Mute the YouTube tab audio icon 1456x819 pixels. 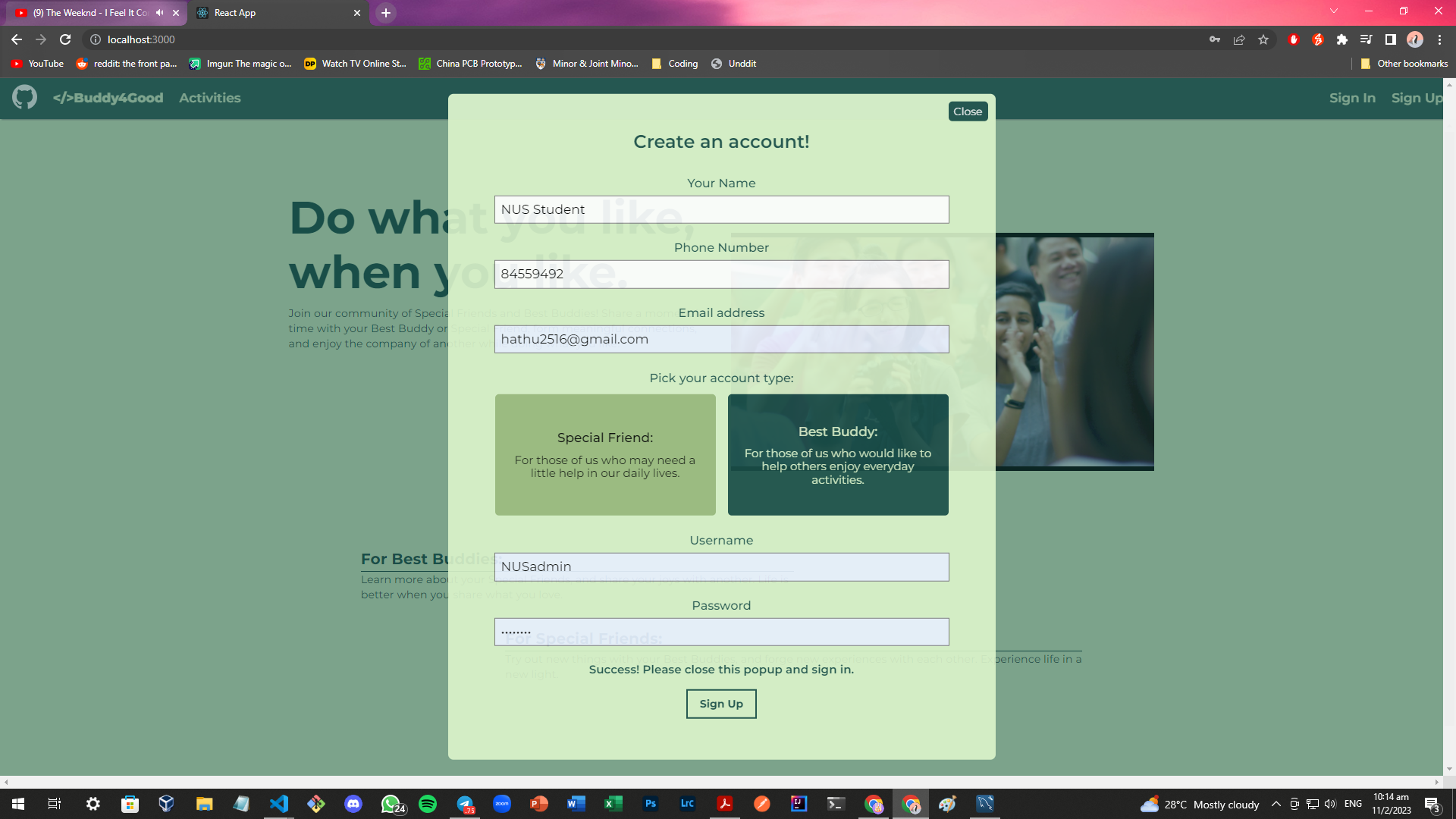click(x=159, y=13)
